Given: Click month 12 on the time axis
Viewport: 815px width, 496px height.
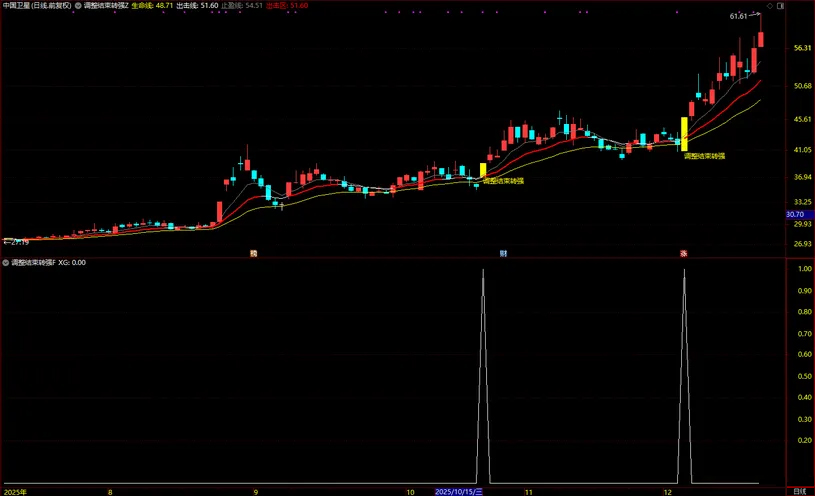Looking at the screenshot, I should [x=667, y=492].
